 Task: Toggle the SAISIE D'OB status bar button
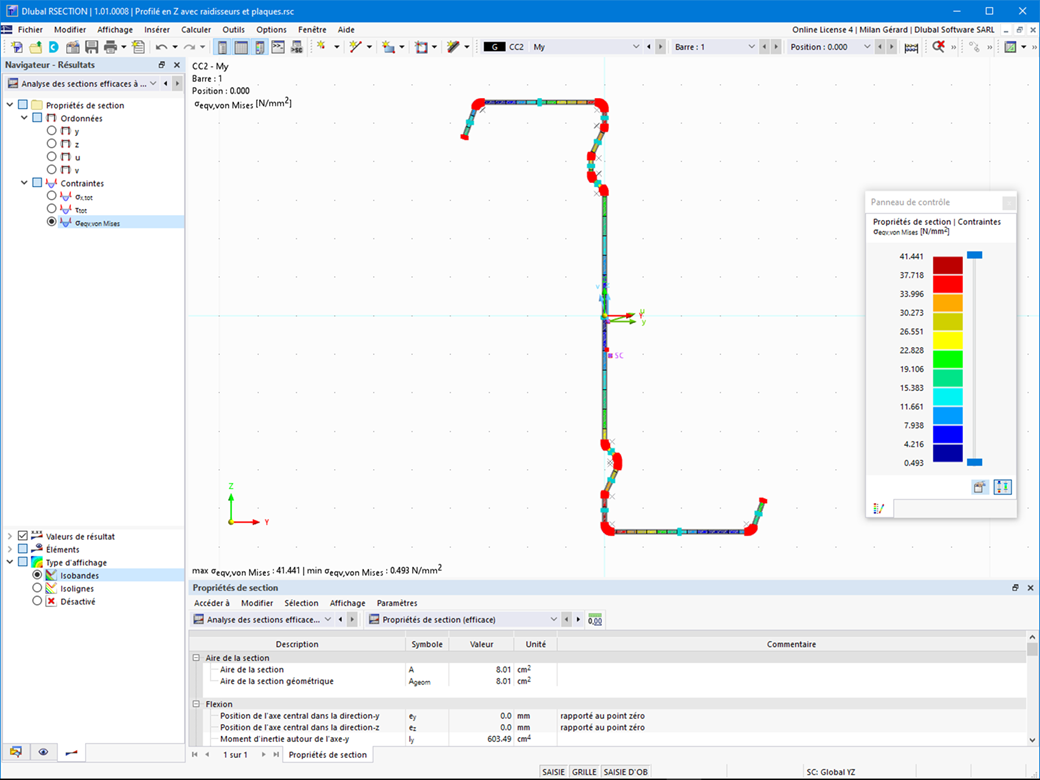tap(625, 772)
